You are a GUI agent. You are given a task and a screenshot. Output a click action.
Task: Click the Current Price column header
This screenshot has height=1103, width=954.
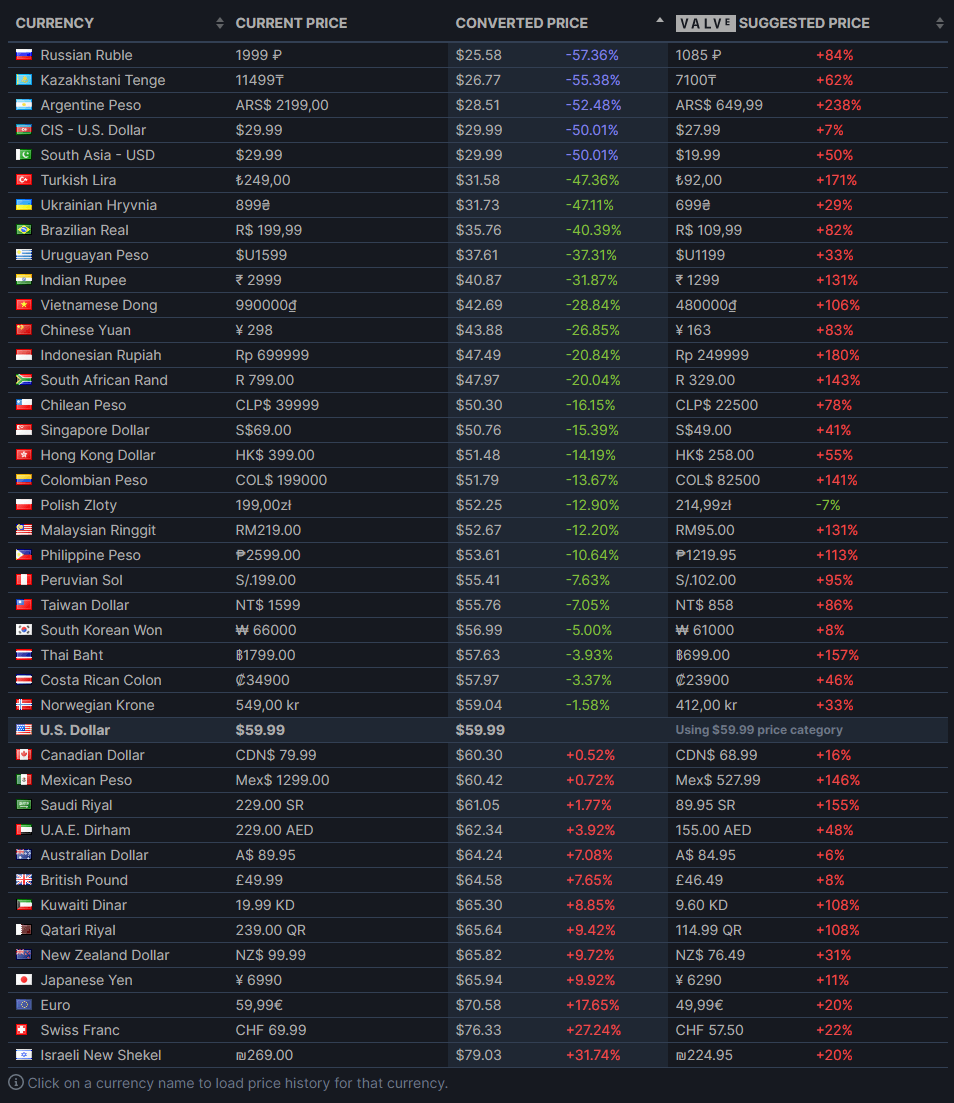click(x=291, y=23)
